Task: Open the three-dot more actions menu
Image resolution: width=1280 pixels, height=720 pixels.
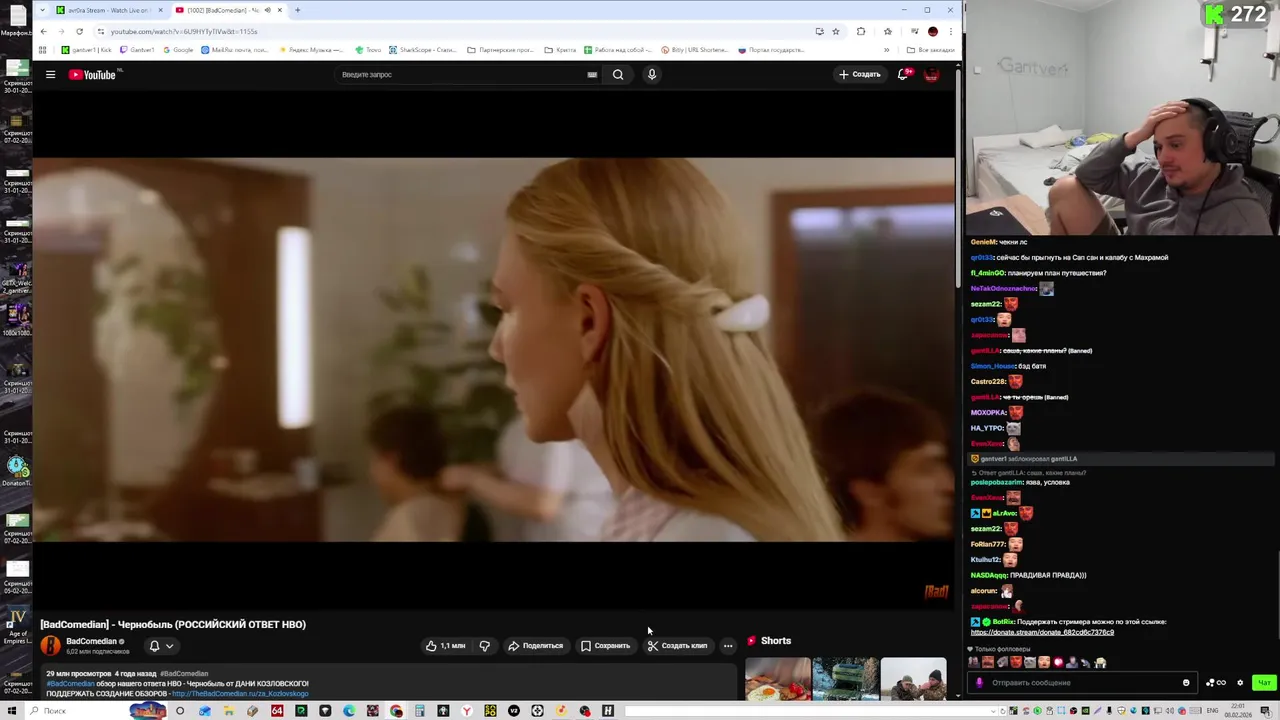Action: (x=728, y=646)
